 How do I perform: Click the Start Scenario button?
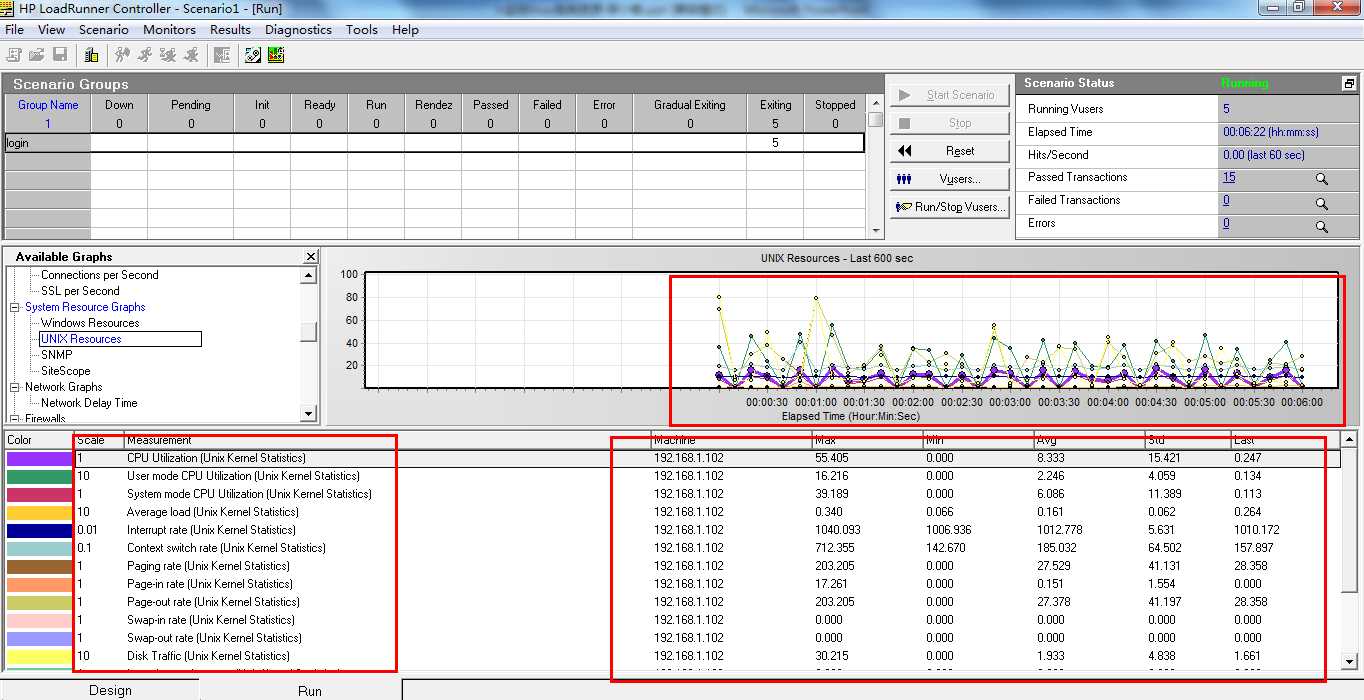coord(949,95)
